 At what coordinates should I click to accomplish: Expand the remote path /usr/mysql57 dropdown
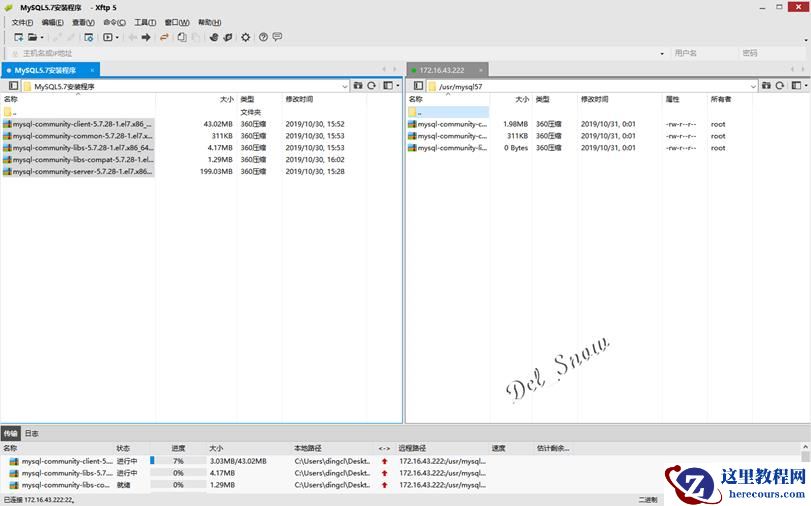pos(753,86)
